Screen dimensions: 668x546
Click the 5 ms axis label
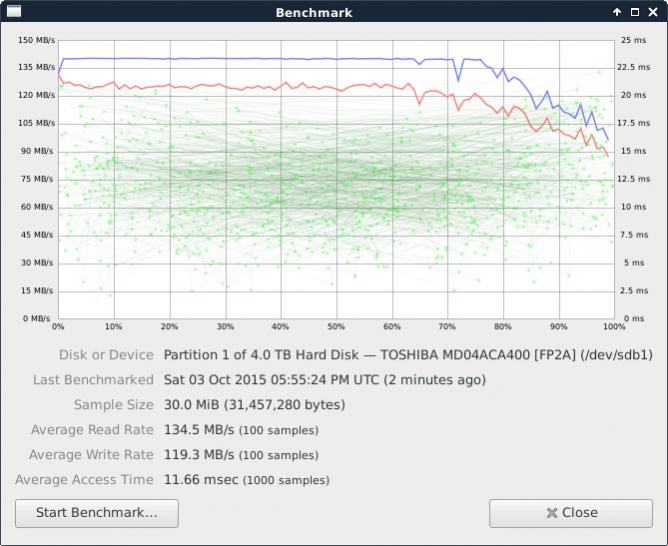coord(634,263)
